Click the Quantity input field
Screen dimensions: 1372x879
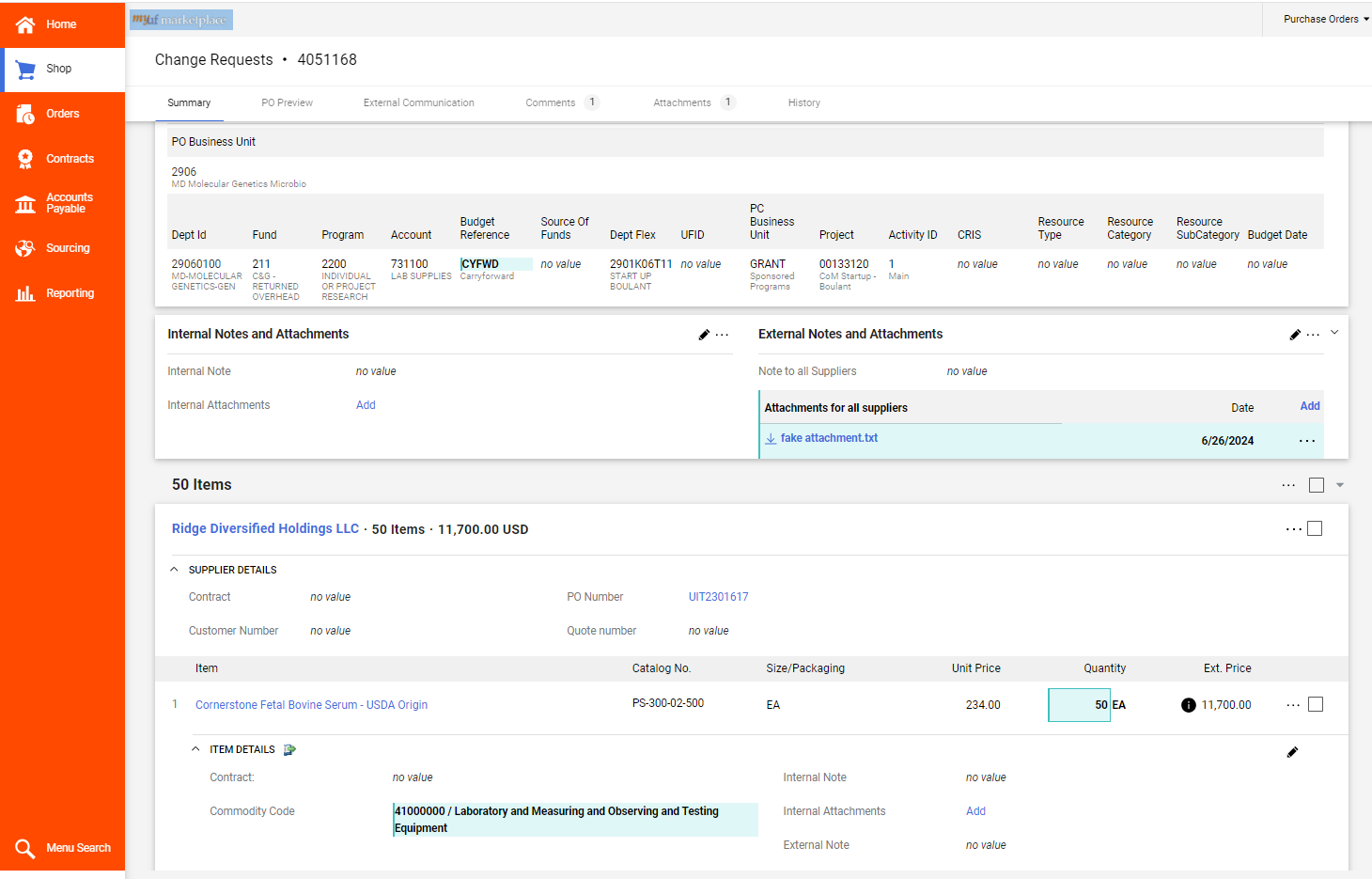click(x=1079, y=705)
